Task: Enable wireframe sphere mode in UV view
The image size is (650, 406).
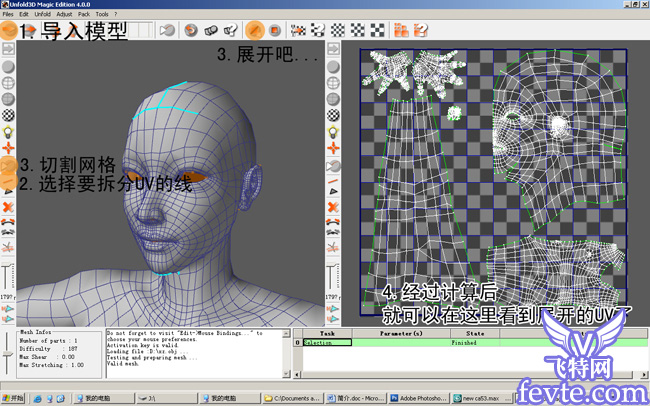Action: click(x=333, y=83)
